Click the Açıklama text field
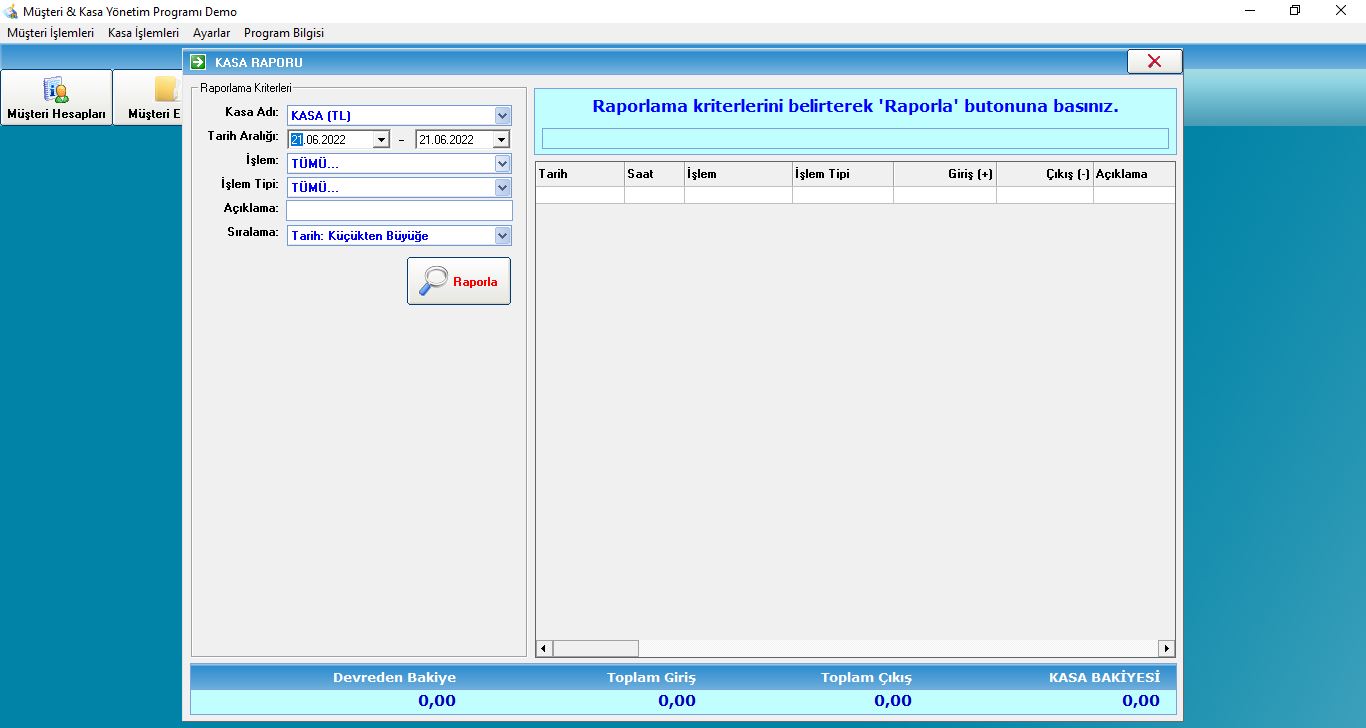 [399, 210]
